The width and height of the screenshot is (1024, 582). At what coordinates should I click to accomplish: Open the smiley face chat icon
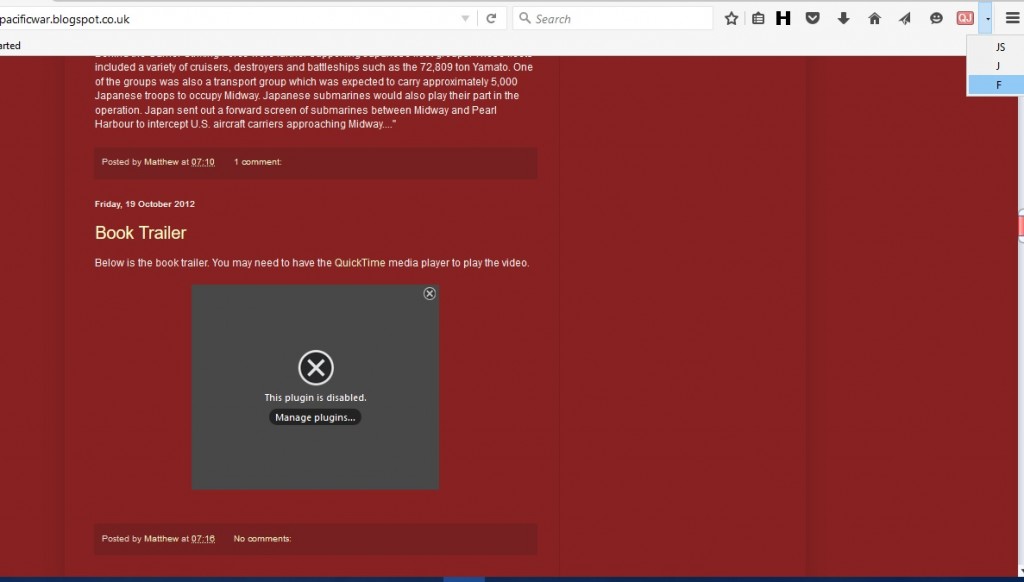click(936, 18)
